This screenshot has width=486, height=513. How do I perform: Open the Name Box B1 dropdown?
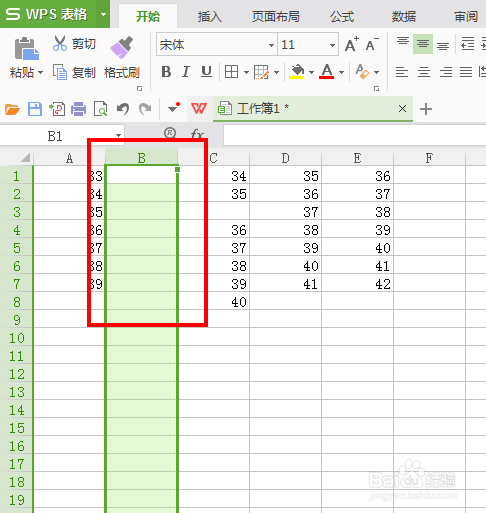(x=118, y=135)
